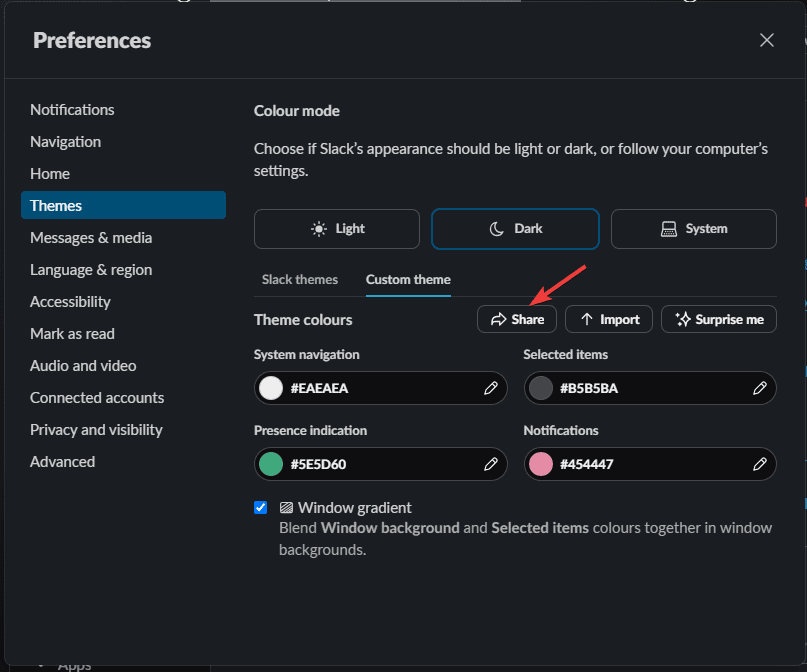
Task: Click pencil icon for Notifications colour
Action: 760,464
